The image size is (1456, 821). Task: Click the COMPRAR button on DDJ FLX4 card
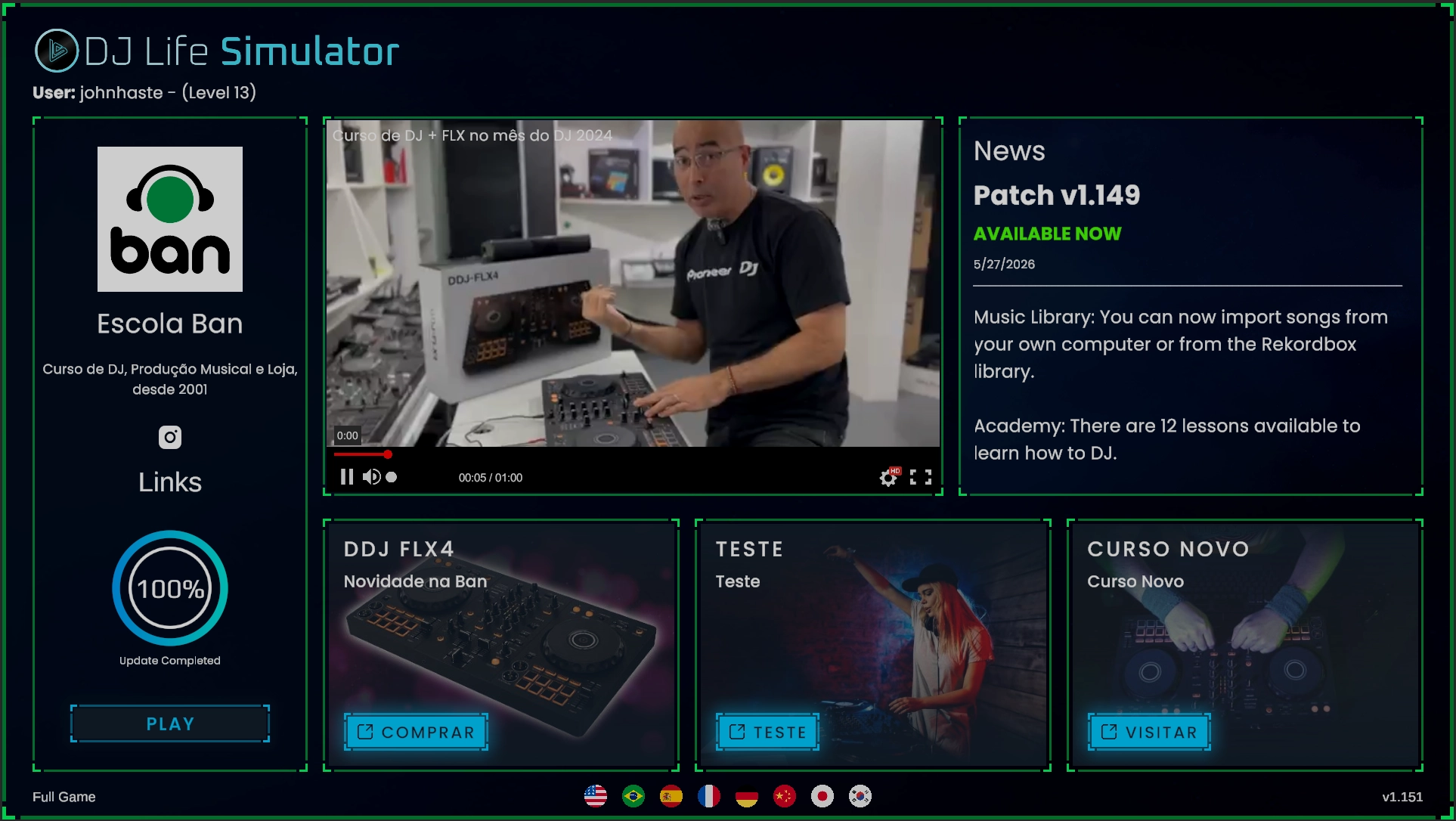tap(416, 732)
